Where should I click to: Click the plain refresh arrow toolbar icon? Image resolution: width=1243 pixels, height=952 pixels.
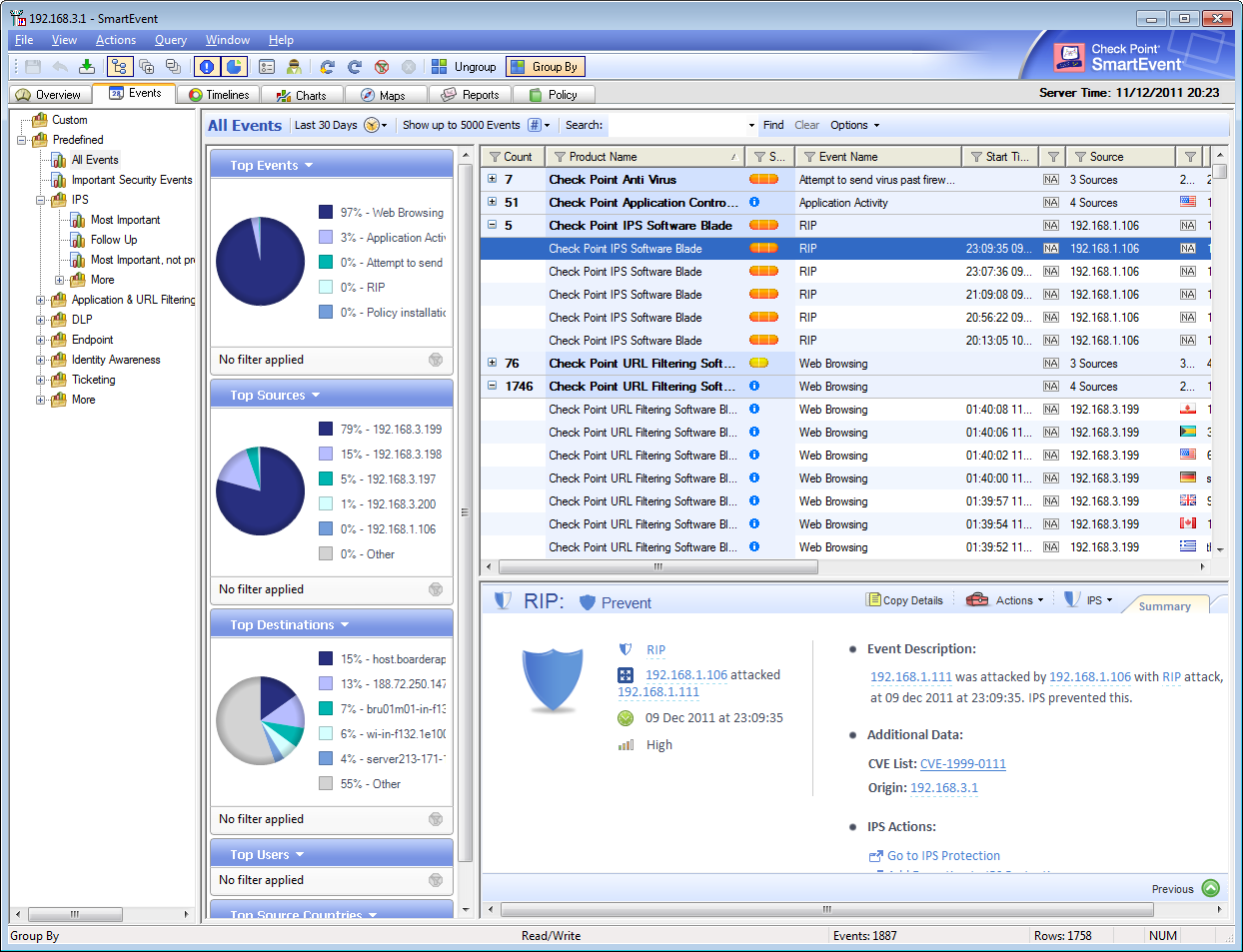[355, 67]
